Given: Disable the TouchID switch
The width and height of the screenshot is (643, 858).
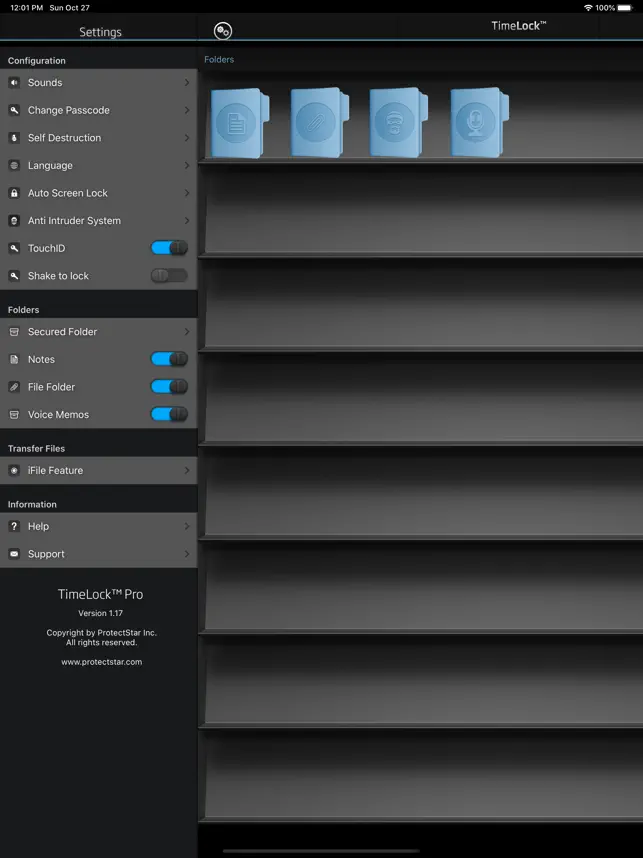Looking at the screenshot, I should point(169,248).
